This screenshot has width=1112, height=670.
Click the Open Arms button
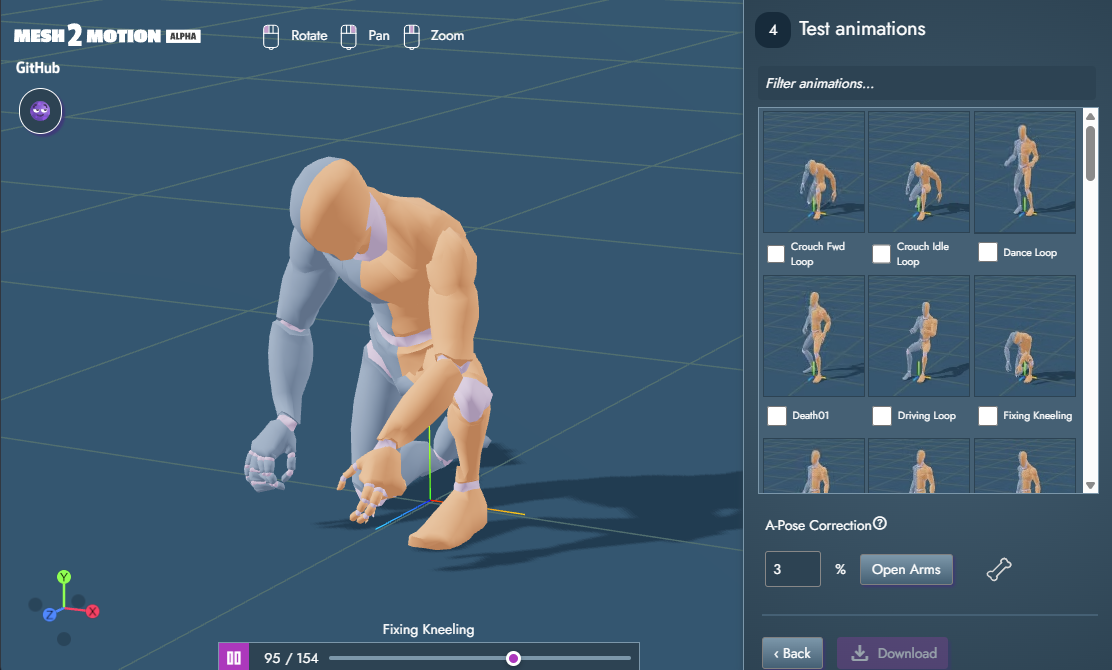pyautogui.click(x=906, y=568)
